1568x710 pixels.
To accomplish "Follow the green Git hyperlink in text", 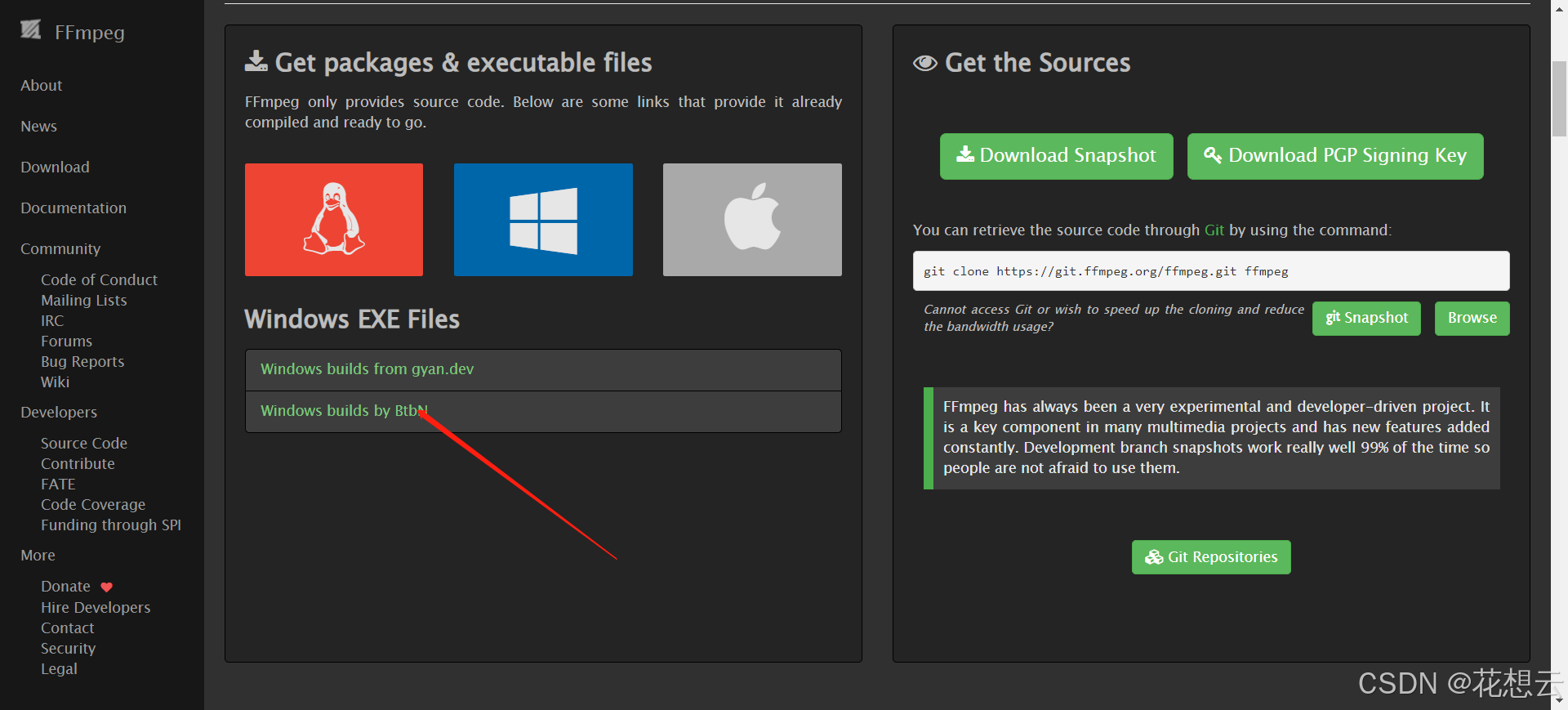I will (x=1214, y=230).
